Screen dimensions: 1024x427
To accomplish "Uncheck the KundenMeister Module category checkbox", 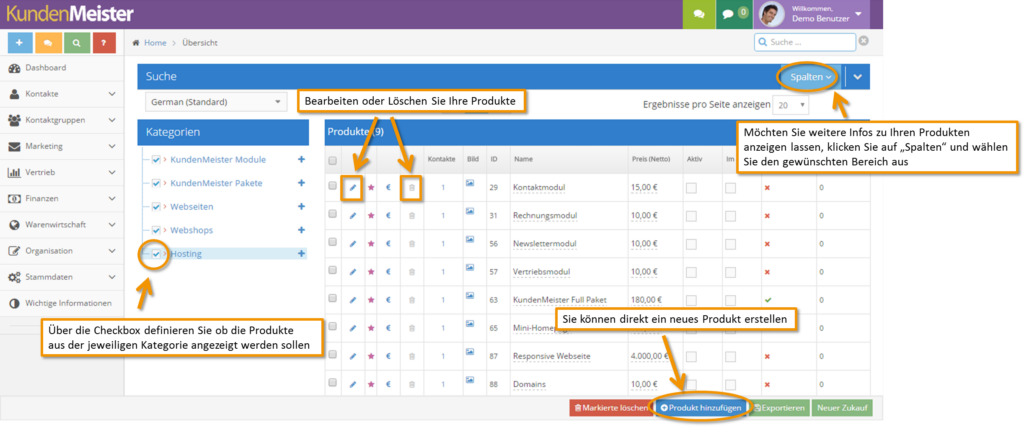I will coord(156,160).
